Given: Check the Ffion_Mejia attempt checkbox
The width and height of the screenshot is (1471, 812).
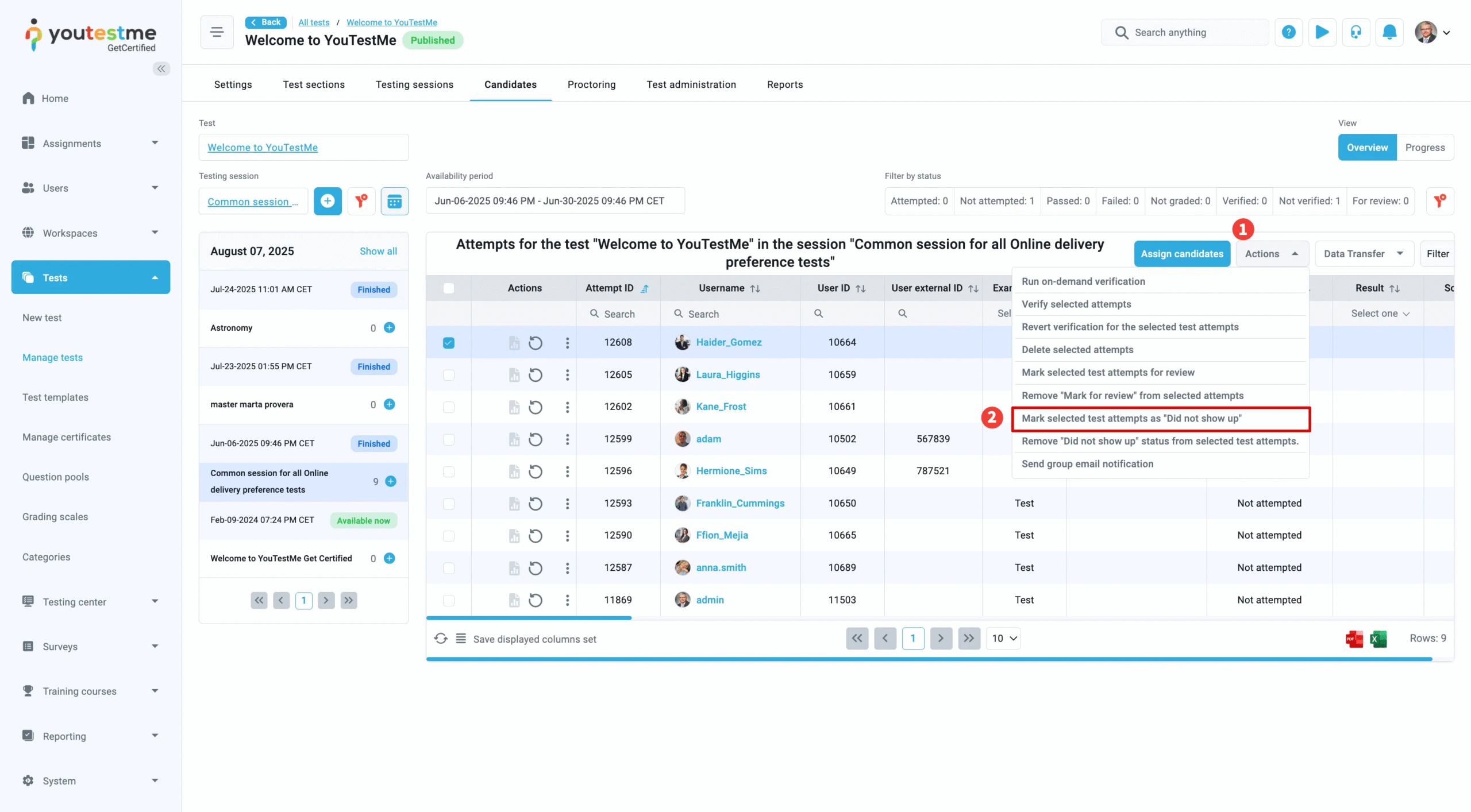Looking at the screenshot, I should pyautogui.click(x=449, y=536).
